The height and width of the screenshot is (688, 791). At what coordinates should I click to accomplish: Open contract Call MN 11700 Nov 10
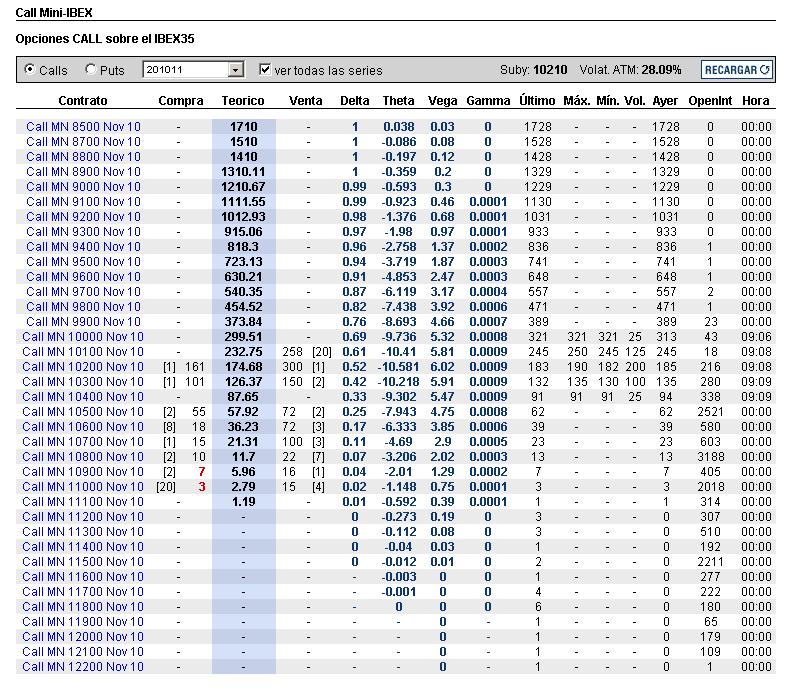click(x=83, y=592)
